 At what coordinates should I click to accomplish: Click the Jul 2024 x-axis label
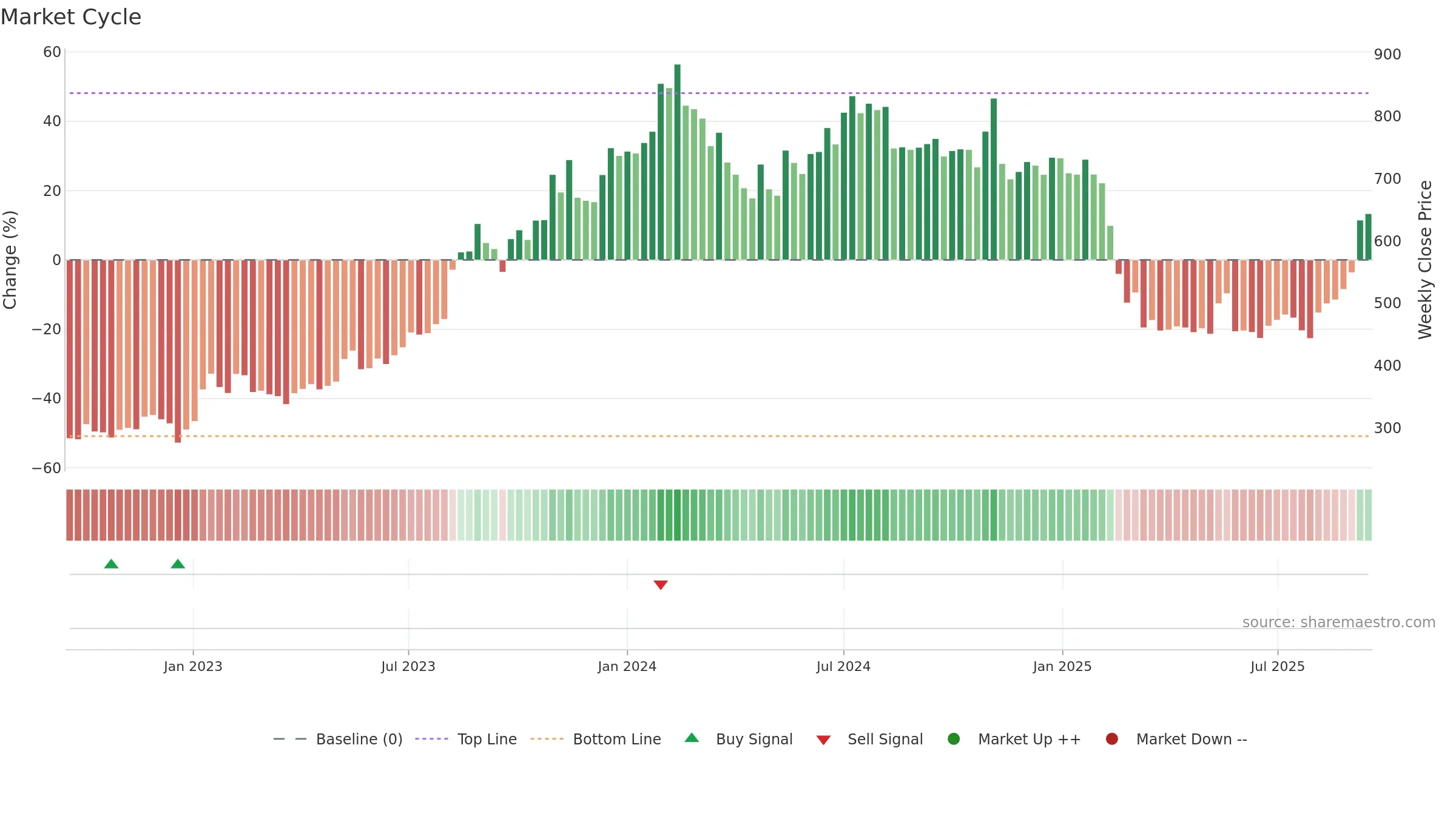click(843, 666)
